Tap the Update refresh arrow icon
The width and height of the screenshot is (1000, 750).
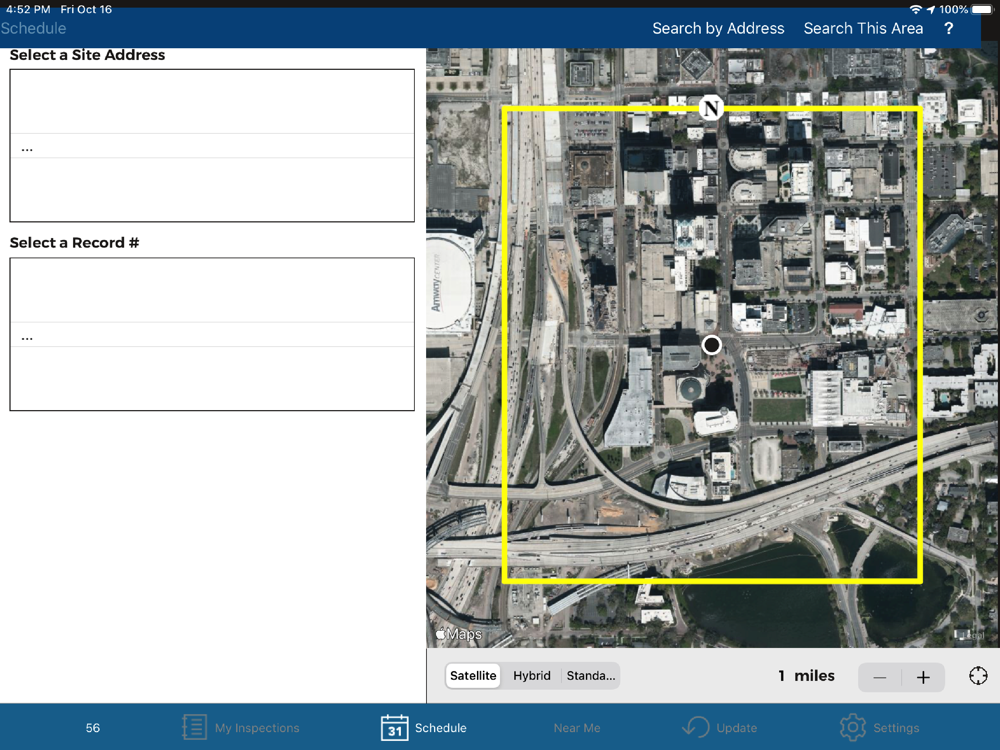[x=696, y=727]
